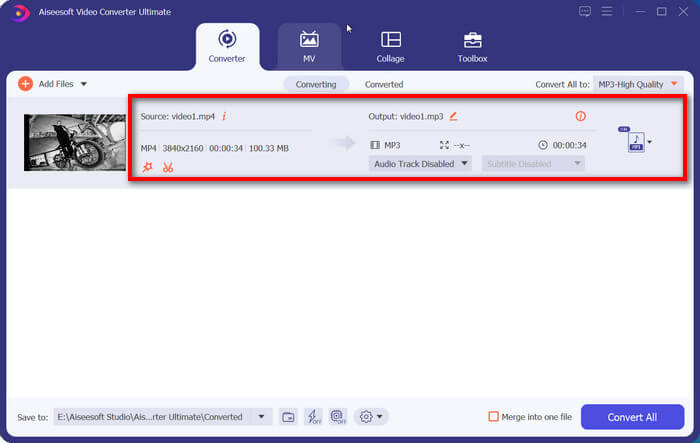Screen dimensions: 700x443
Task: Click the Aiseesoft app logo
Action: [19, 13]
